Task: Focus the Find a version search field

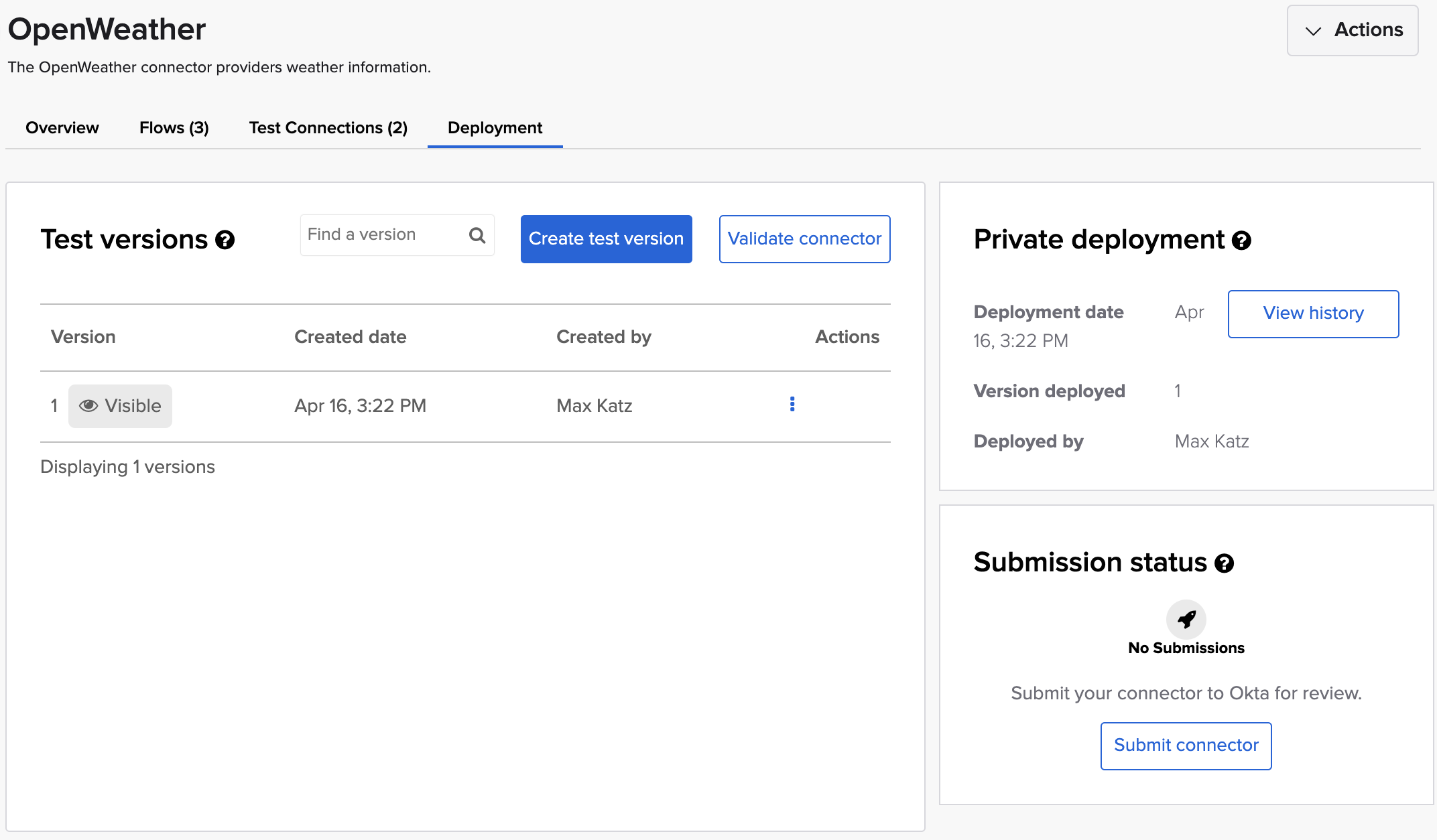Action: 382,235
